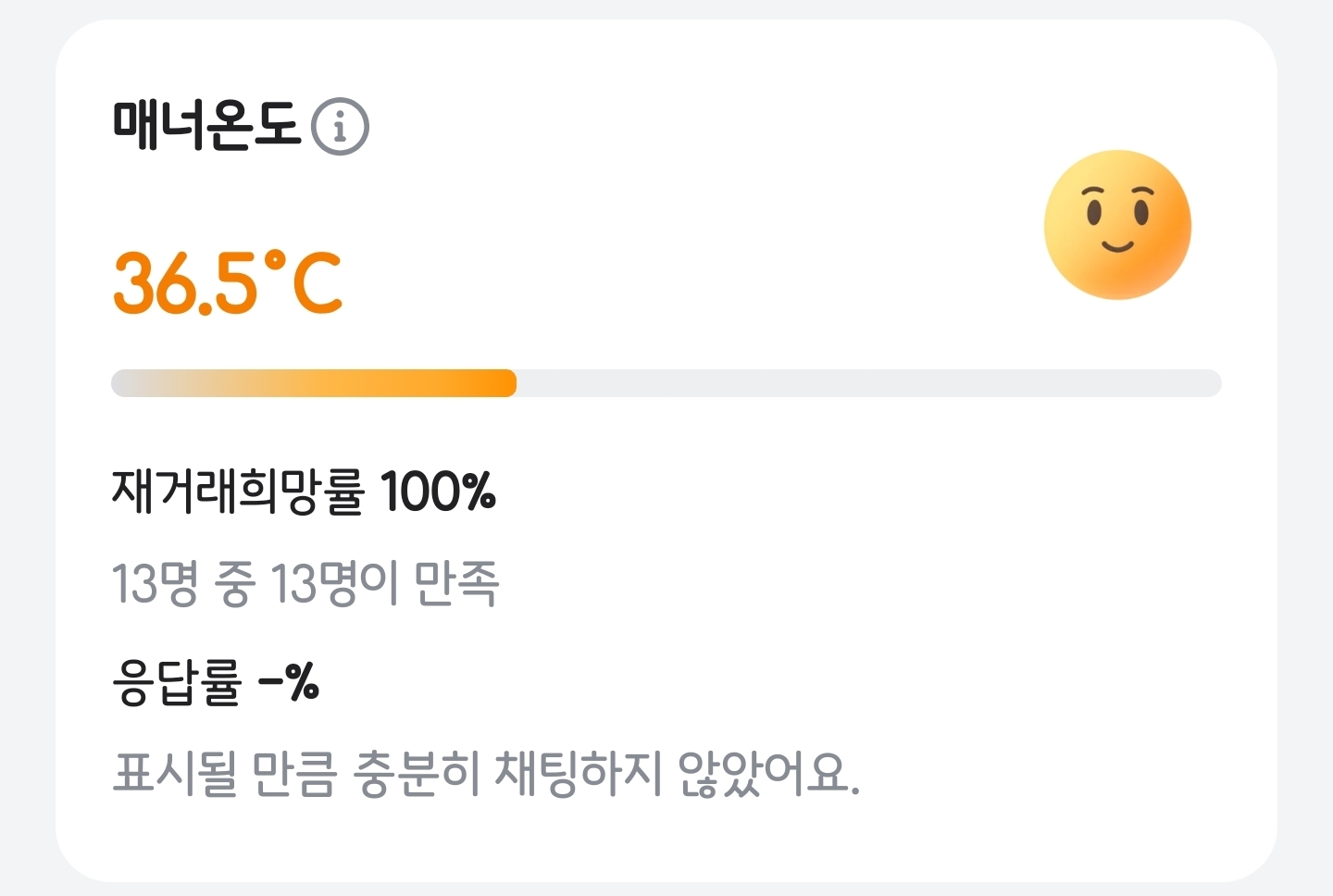The height and width of the screenshot is (896, 1333).
Task: Tap the 100% re-deal rate value
Action: click(x=438, y=492)
